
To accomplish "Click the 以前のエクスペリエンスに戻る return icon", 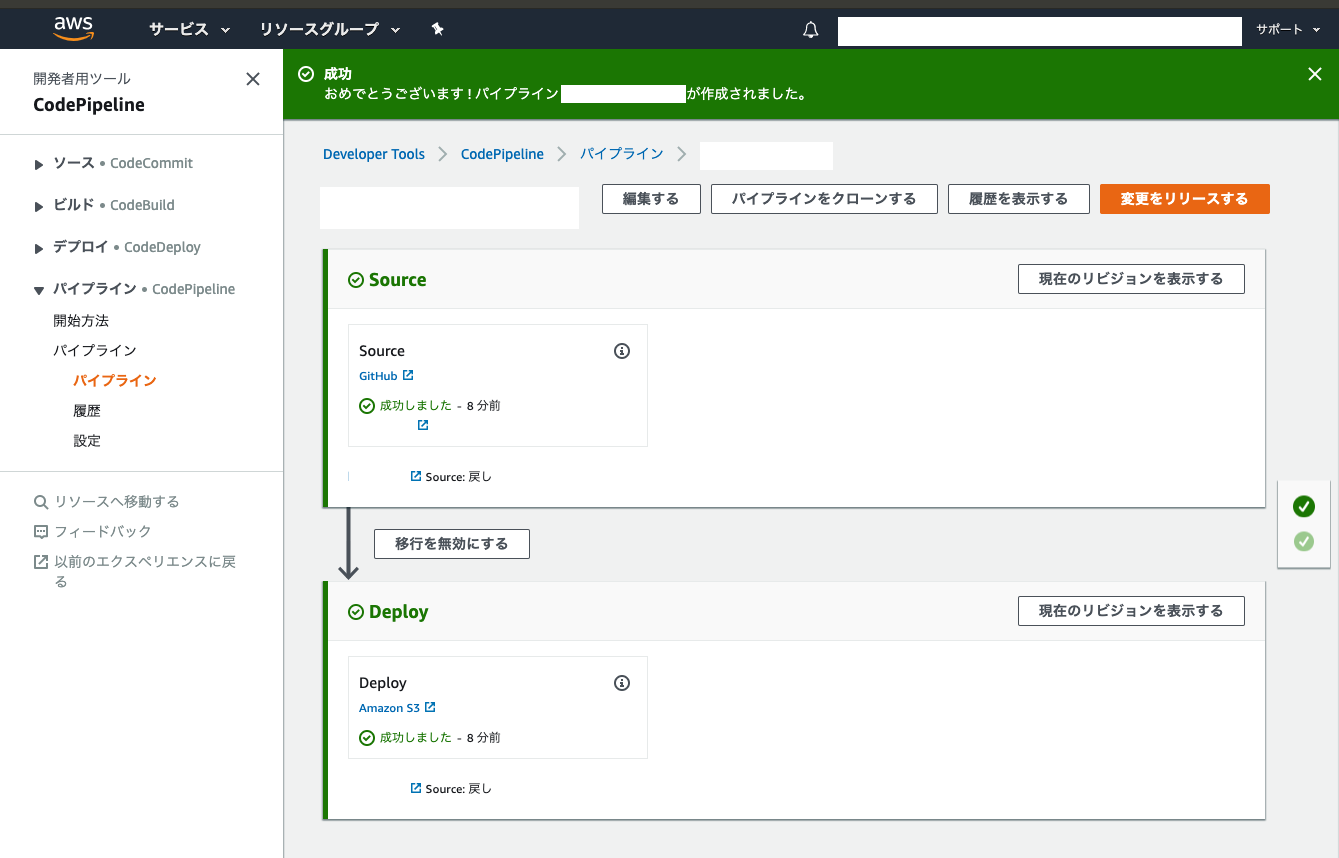I will click(41, 562).
